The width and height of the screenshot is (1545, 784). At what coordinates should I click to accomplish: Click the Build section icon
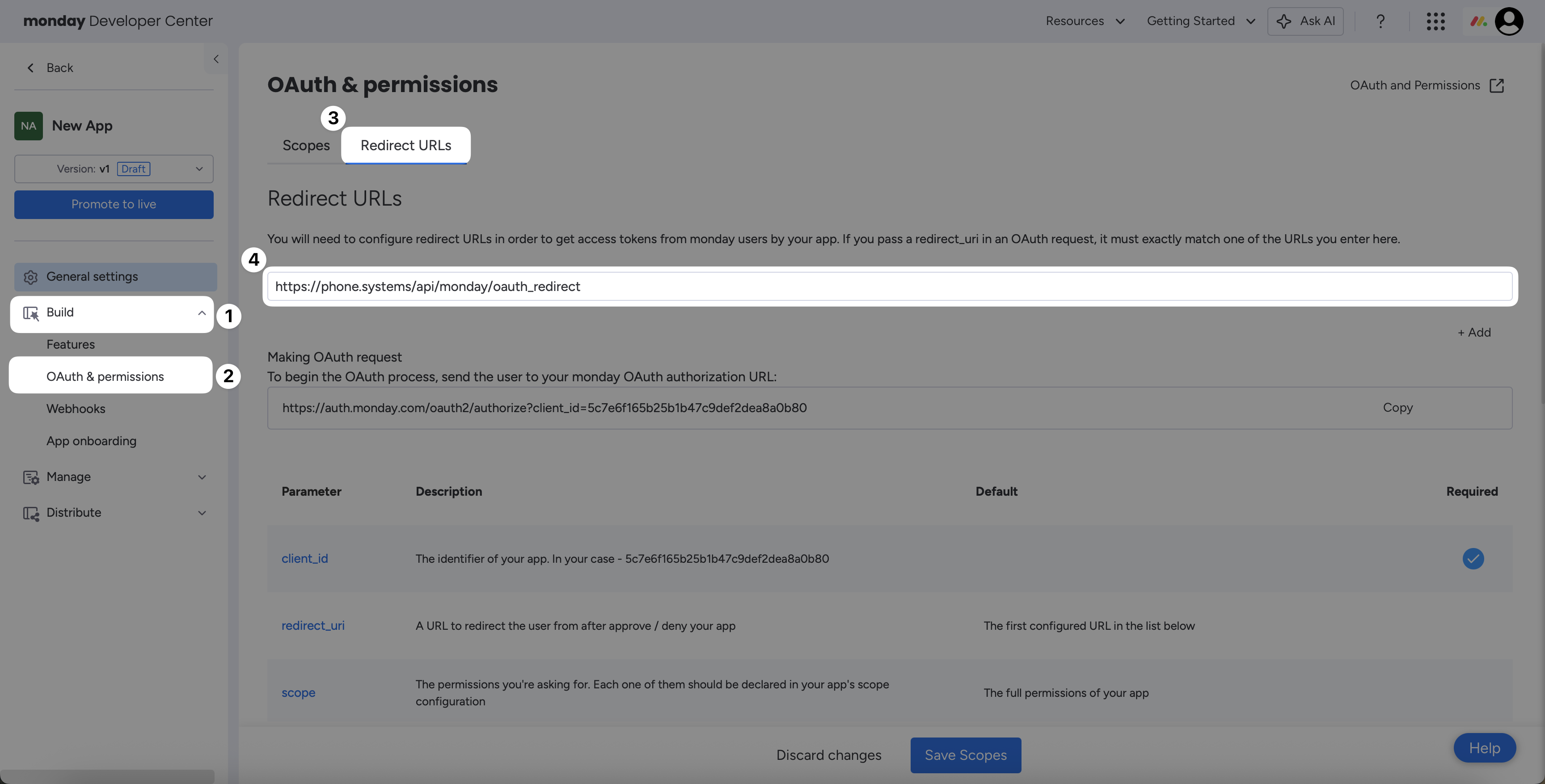(30, 312)
